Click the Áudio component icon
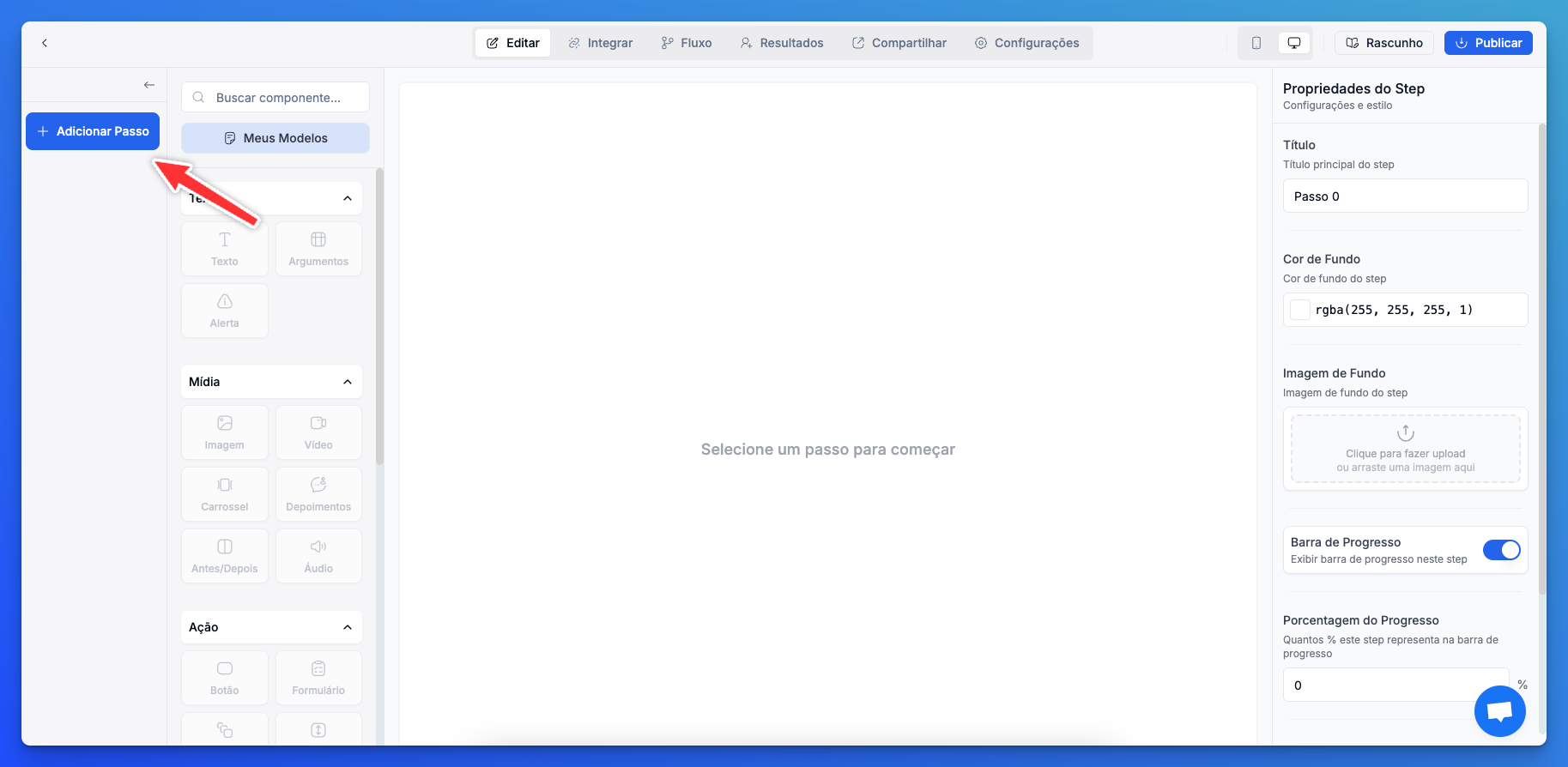 coord(318,556)
